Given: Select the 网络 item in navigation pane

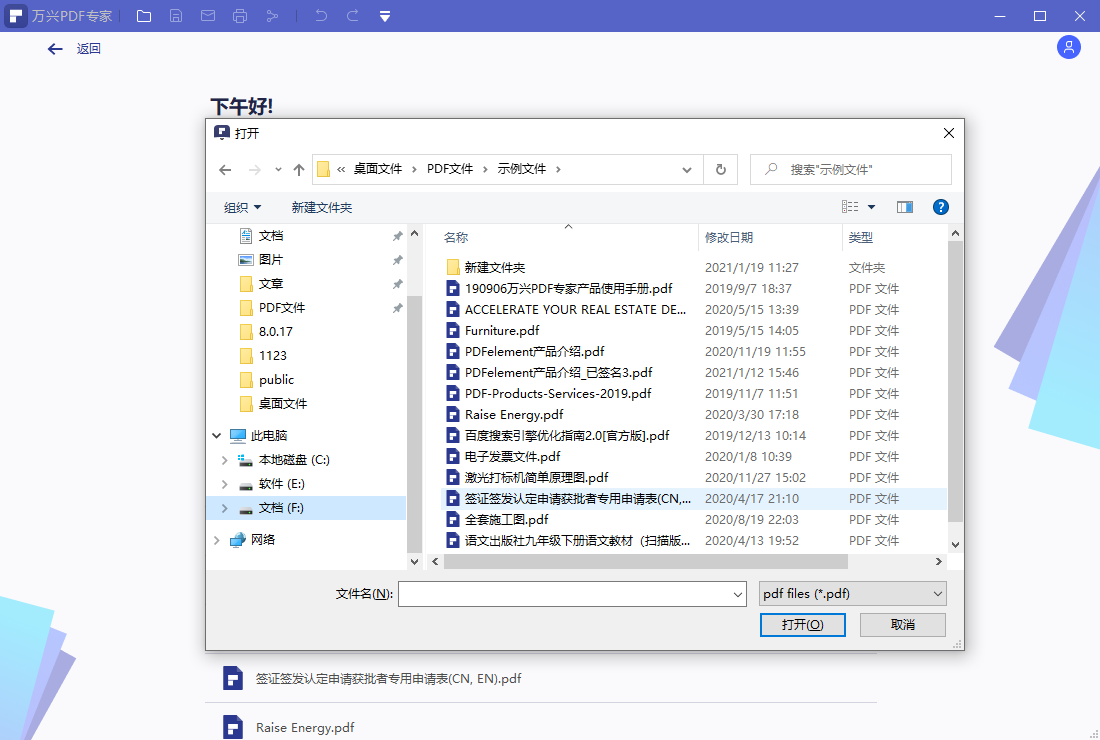Looking at the screenshot, I should [262, 539].
